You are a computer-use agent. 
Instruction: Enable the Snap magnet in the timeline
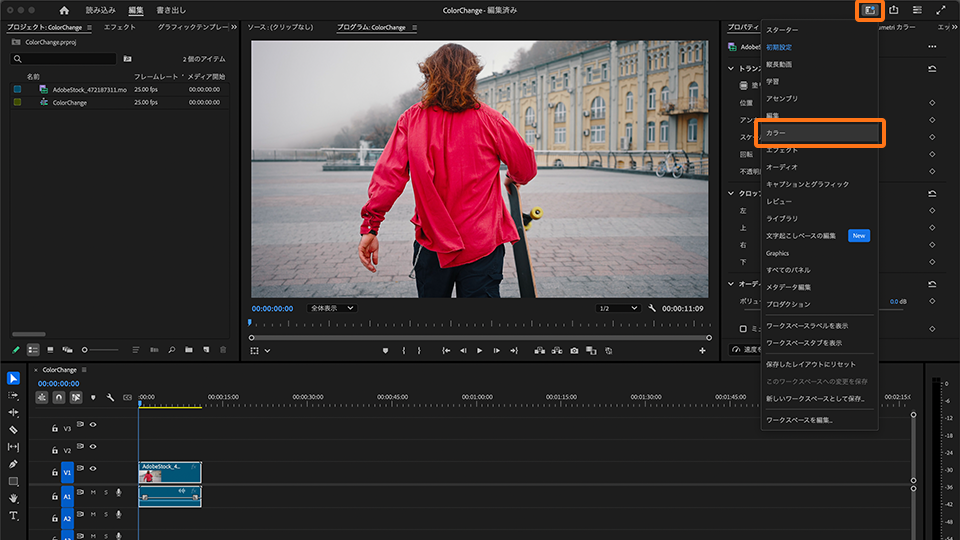(59, 397)
